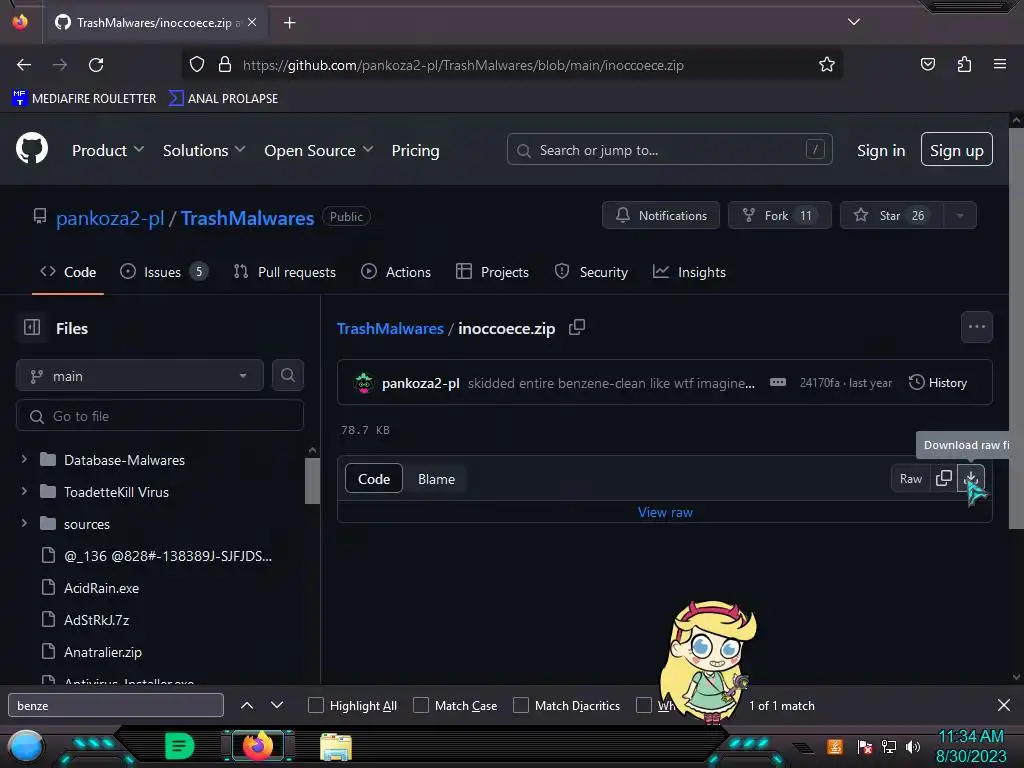Reload the page with the refresh icon
The width and height of the screenshot is (1024, 768).
(x=96, y=65)
